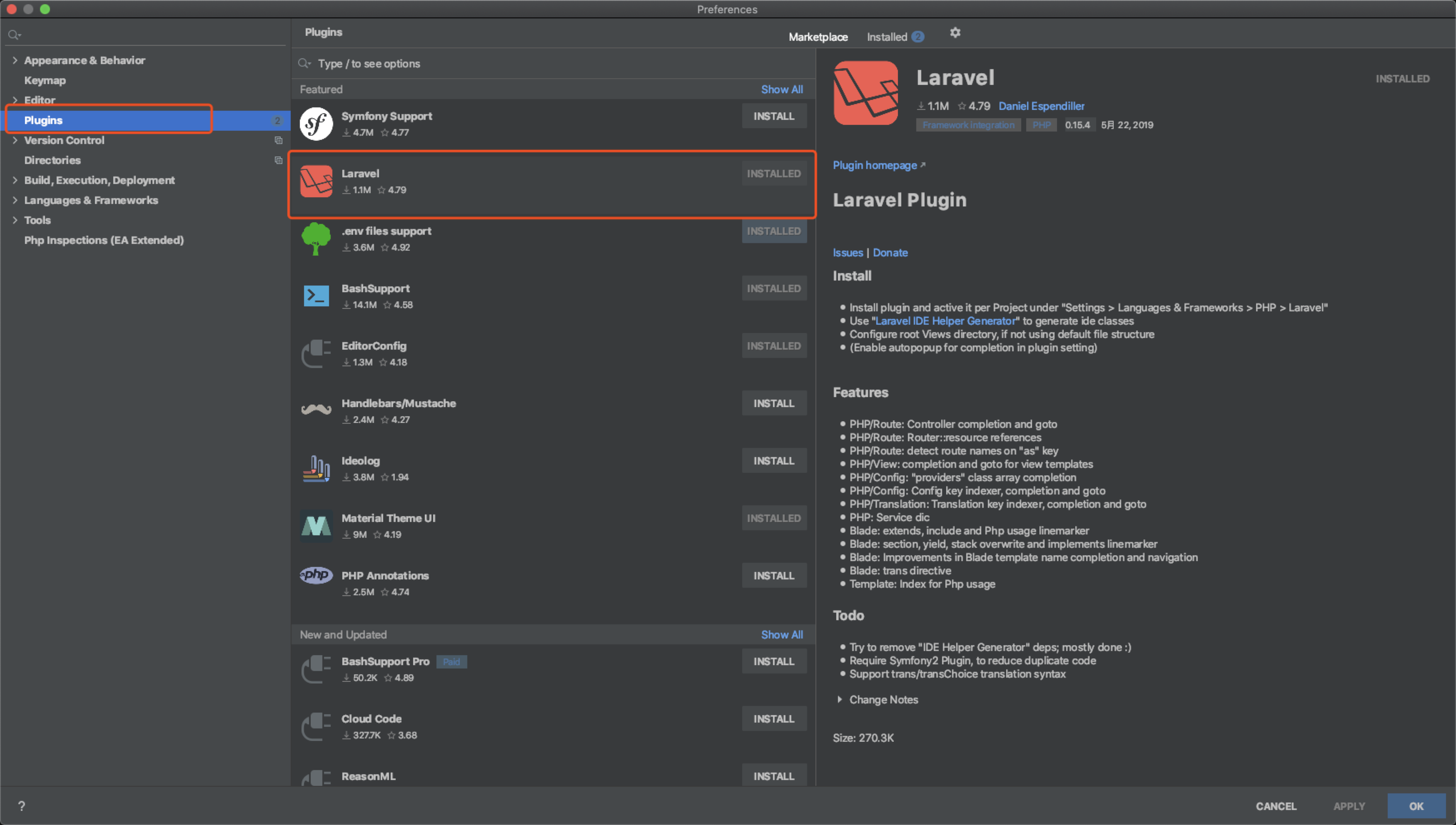This screenshot has height=825, width=1456.
Task: Click the Cloud Code plug icon
Action: click(316, 726)
